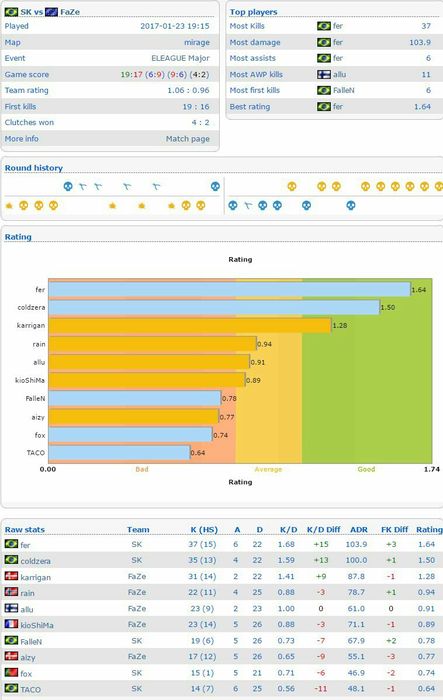The width and height of the screenshot is (443, 700).
Task: Click allu in Most AWP kills row
Action: [x=339, y=75]
